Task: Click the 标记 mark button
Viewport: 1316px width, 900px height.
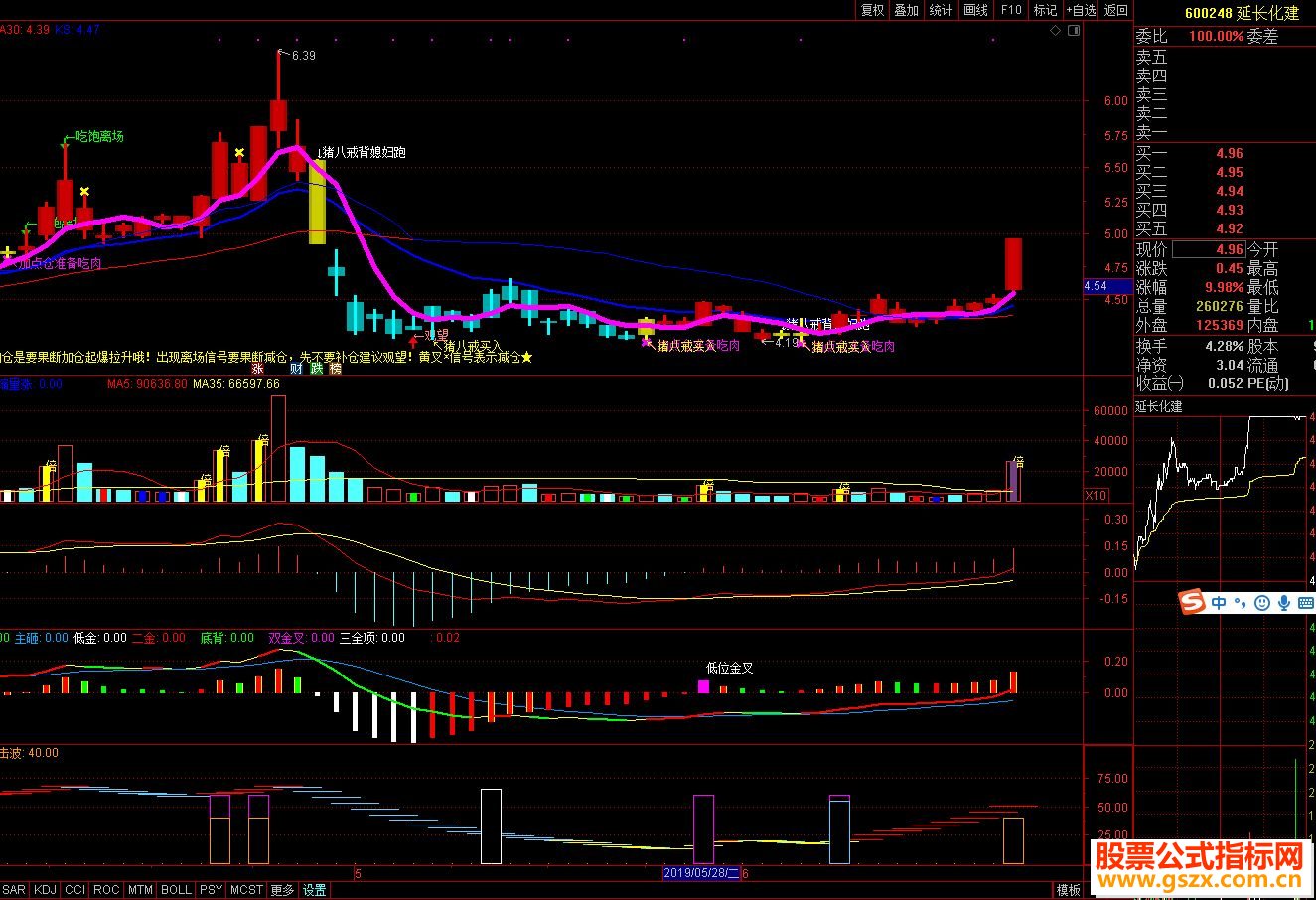Action: pyautogui.click(x=1045, y=10)
